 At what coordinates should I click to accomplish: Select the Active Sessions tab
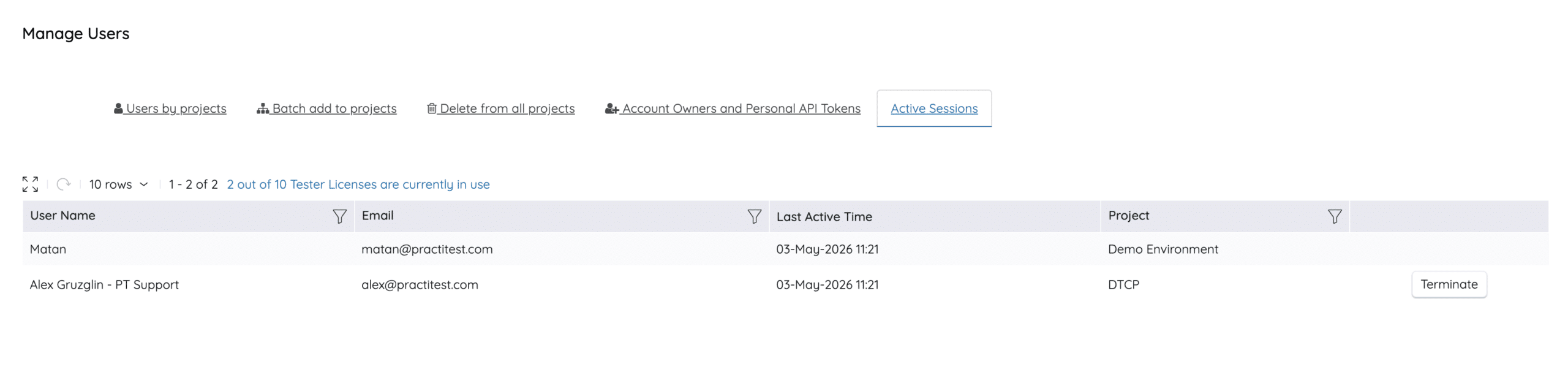934,108
